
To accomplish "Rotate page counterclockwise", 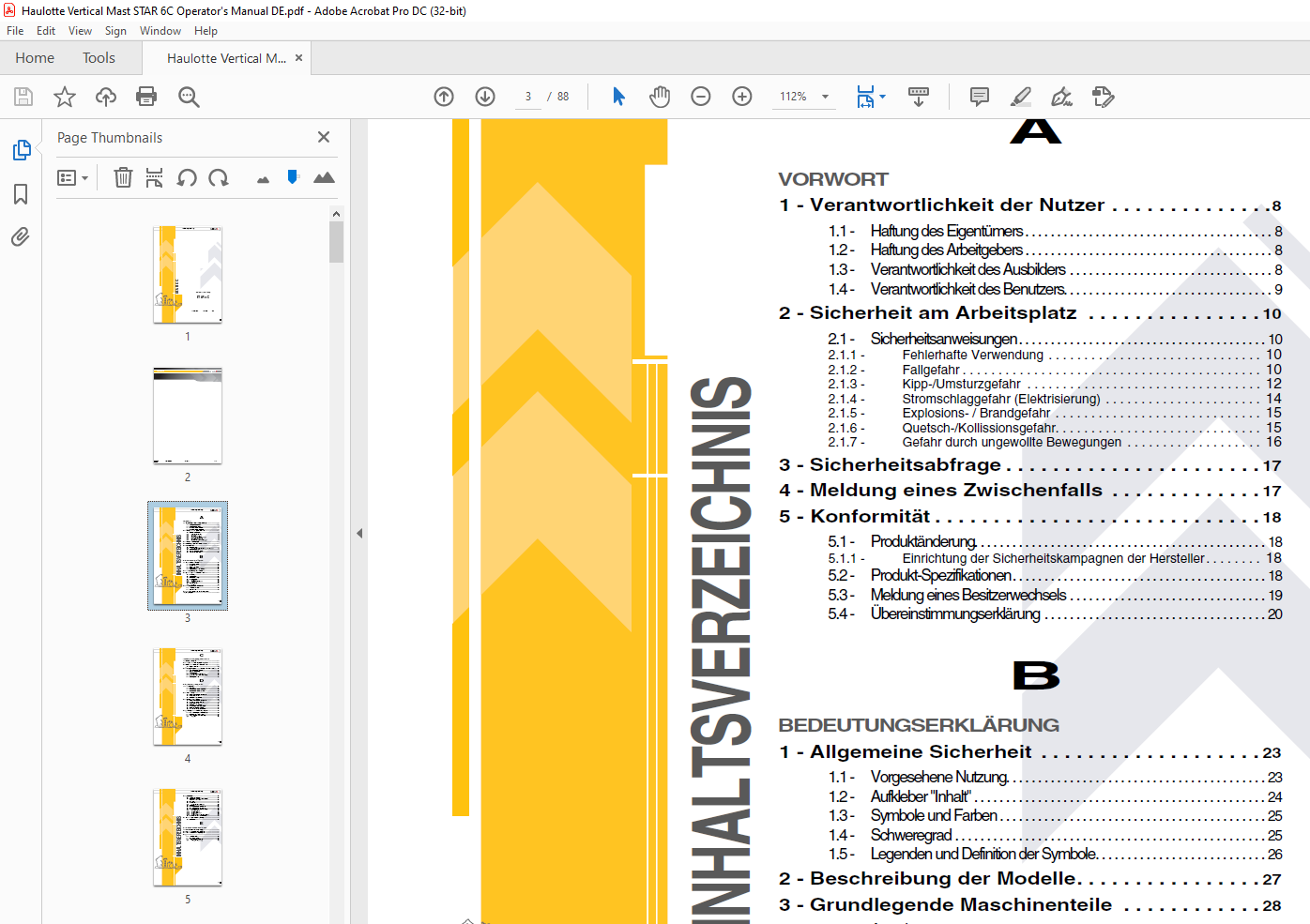I will [x=187, y=177].
